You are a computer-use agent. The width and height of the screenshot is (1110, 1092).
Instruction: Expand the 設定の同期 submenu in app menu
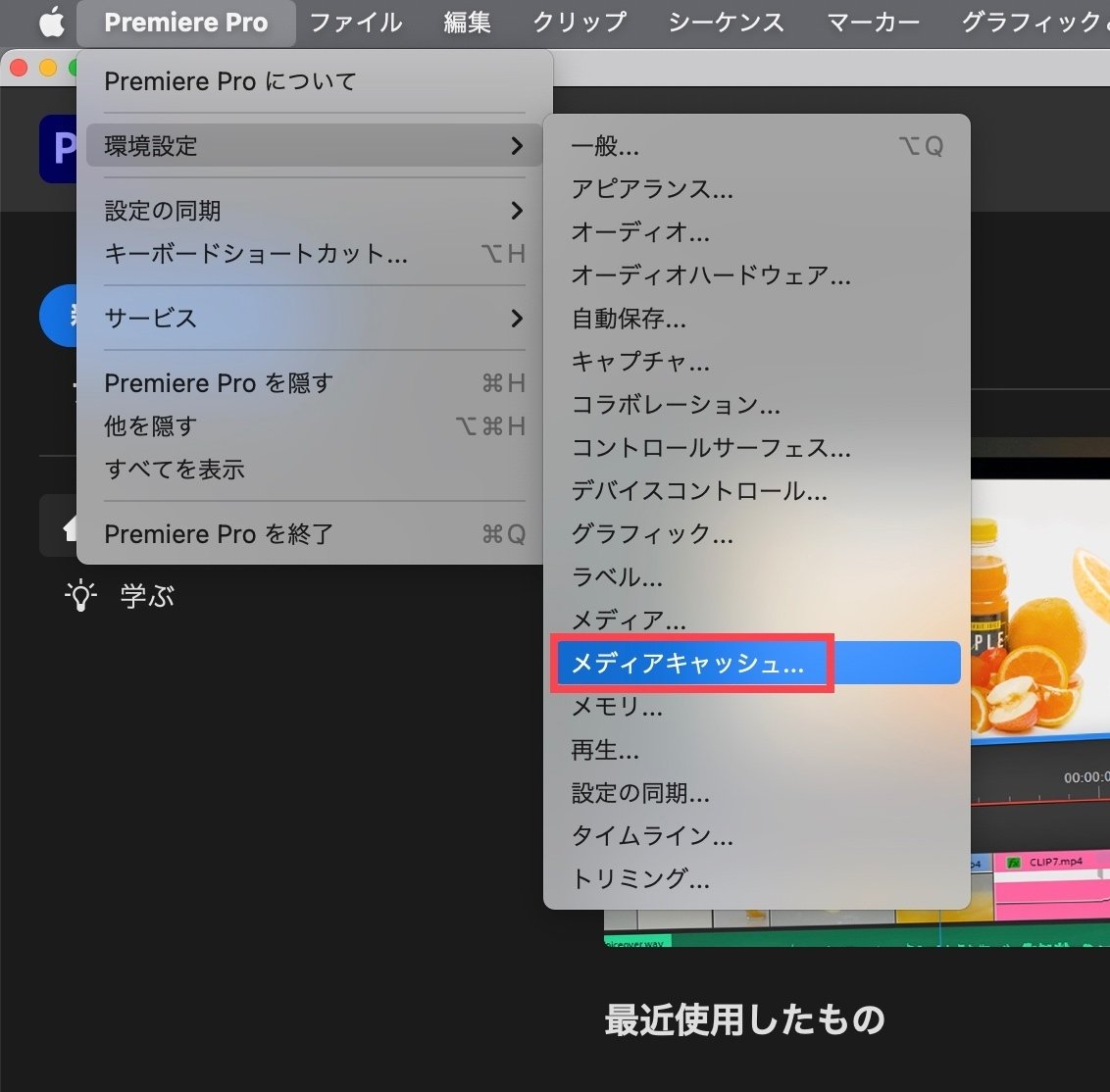pos(315,210)
